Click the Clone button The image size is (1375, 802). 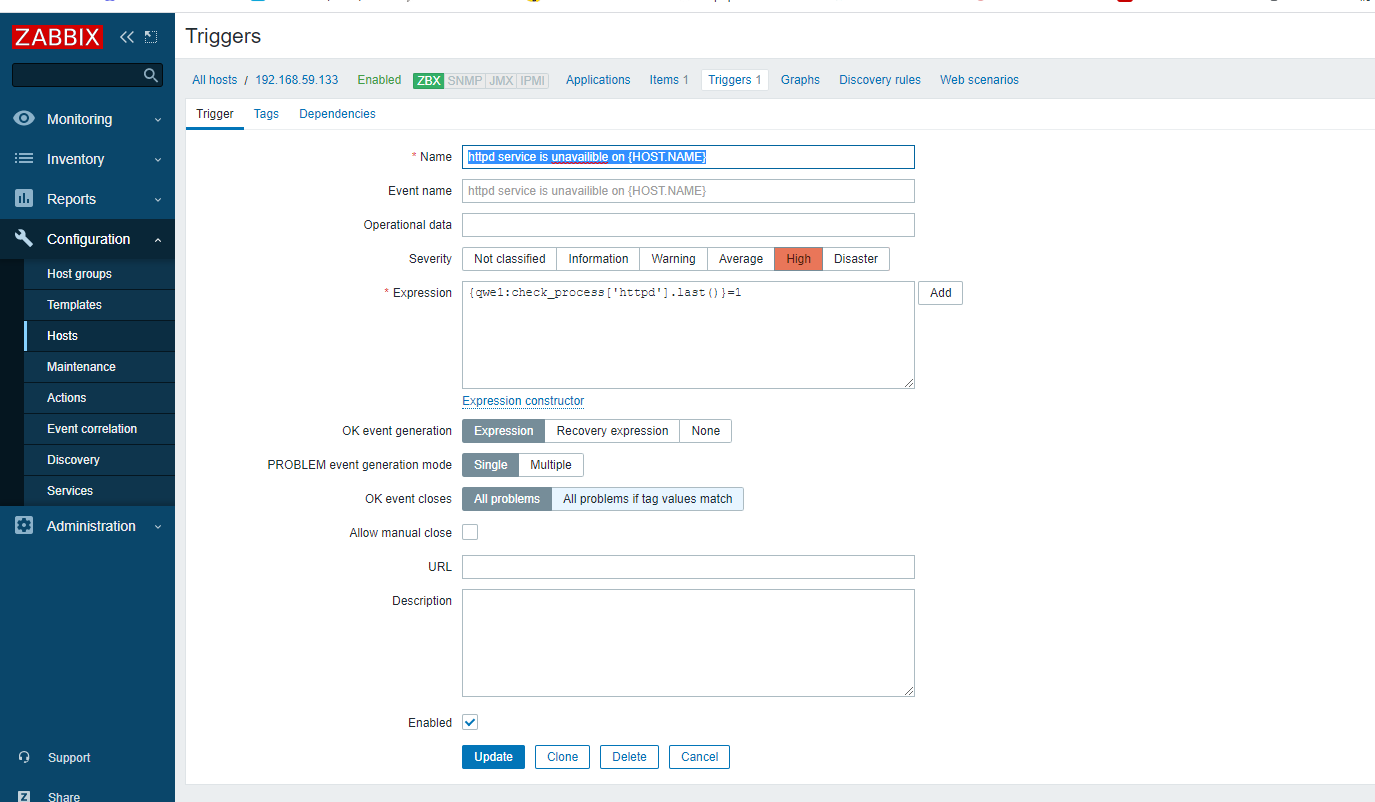click(563, 757)
